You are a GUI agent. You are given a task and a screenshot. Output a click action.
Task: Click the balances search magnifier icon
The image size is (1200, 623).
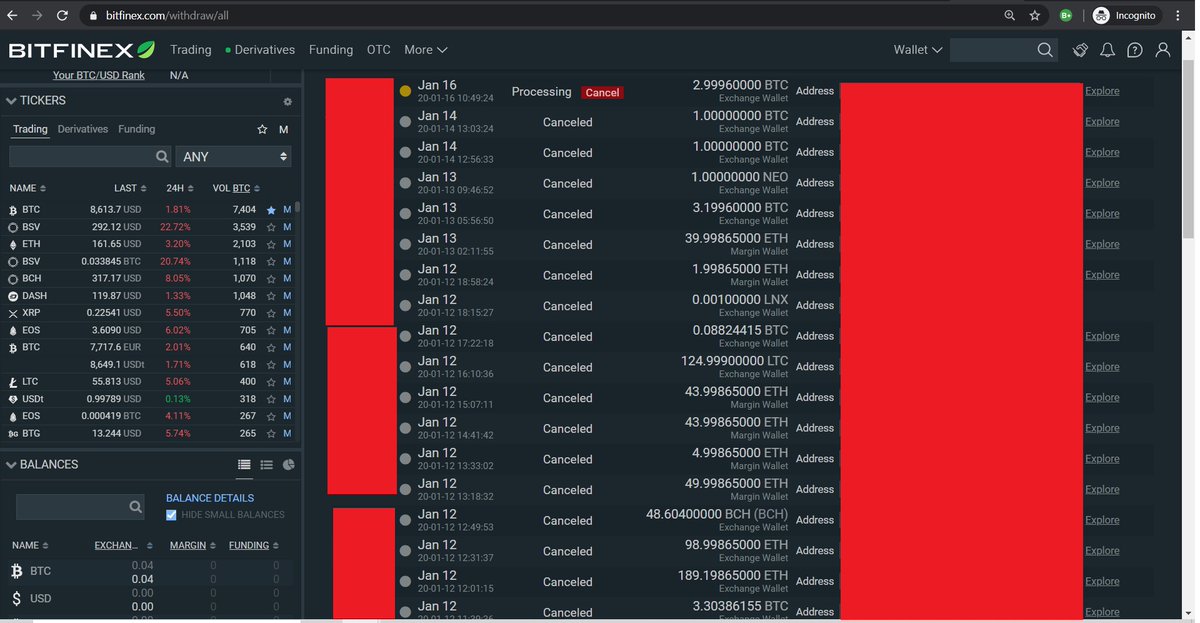tap(136, 508)
